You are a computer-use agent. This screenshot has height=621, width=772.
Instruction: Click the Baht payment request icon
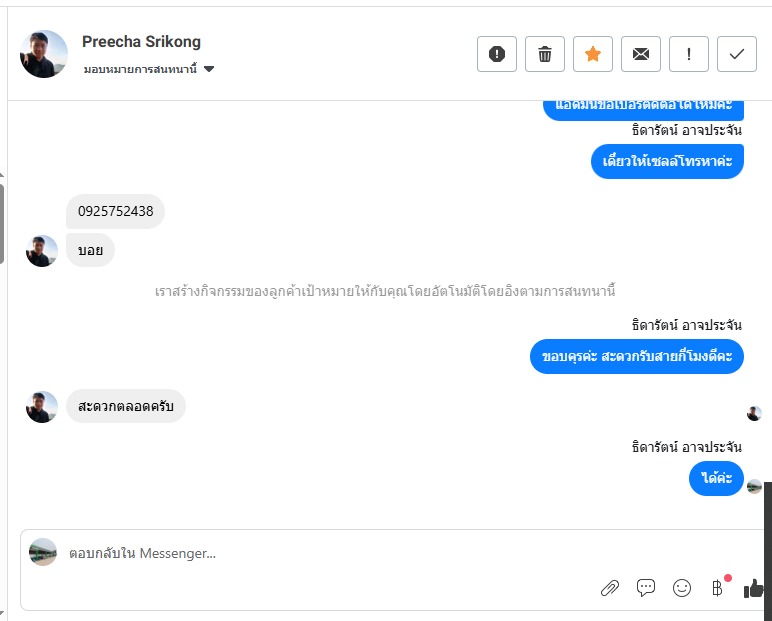coord(717,588)
